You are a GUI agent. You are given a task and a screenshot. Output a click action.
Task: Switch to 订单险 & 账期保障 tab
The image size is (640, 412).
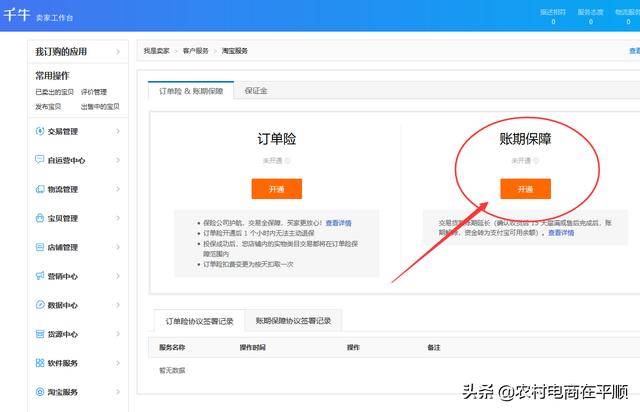191,91
